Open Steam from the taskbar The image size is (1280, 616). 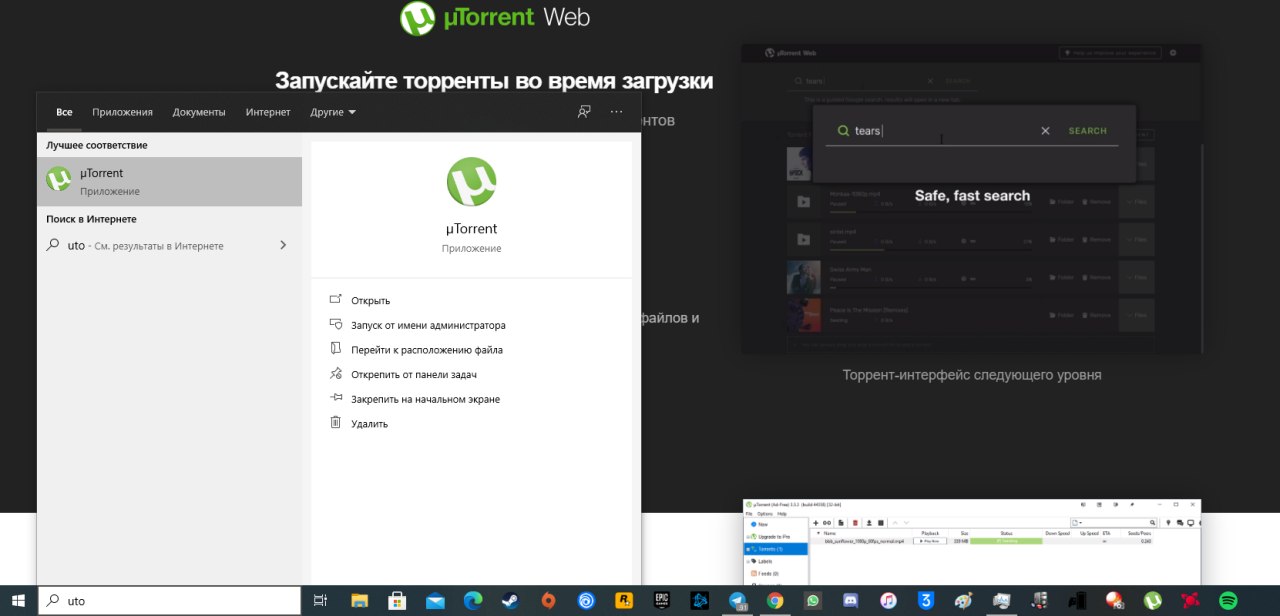[510, 601]
